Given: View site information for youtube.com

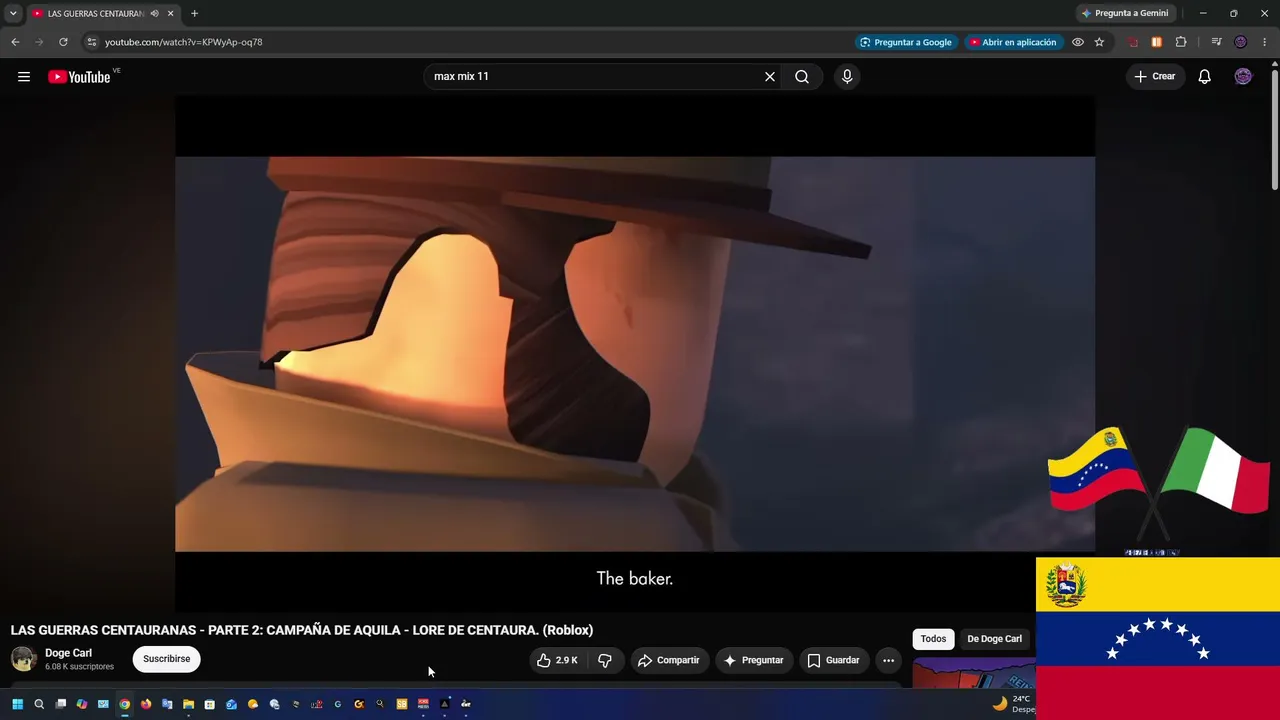Looking at the screenshot, I should coord(91,42).
